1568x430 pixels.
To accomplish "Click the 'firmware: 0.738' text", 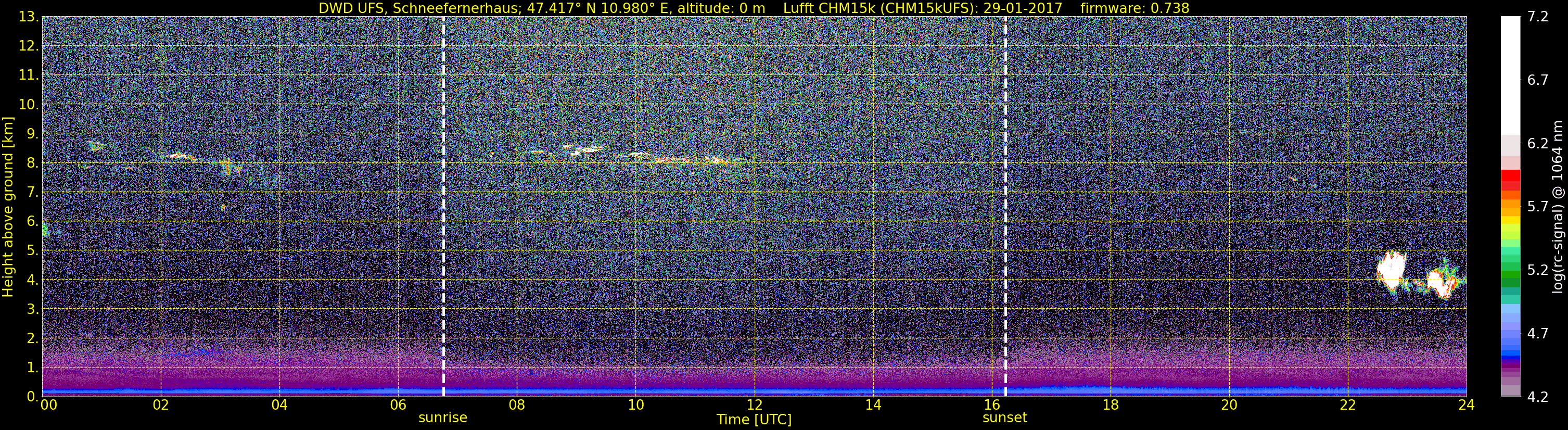I will [1134, 8].
